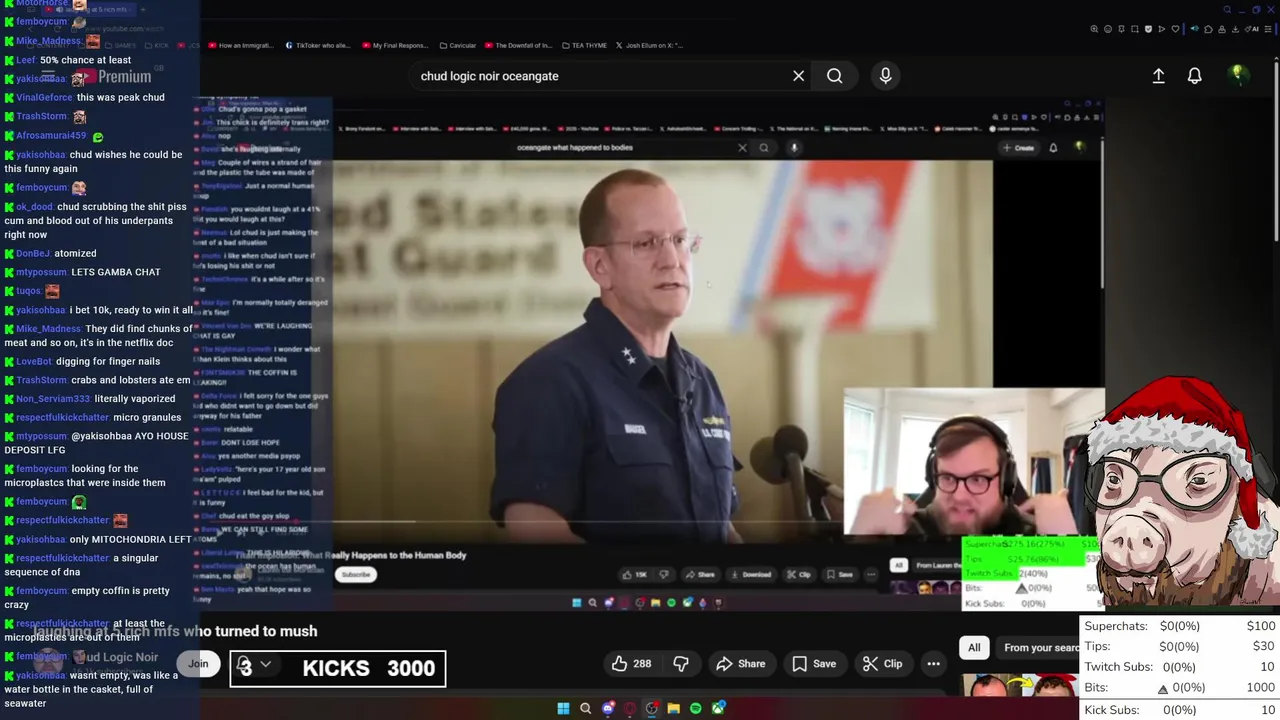Viewport: 1280px width, 720px height.
Task: Open the OBS Studio taskbar icon
Action: coord(652,709)
